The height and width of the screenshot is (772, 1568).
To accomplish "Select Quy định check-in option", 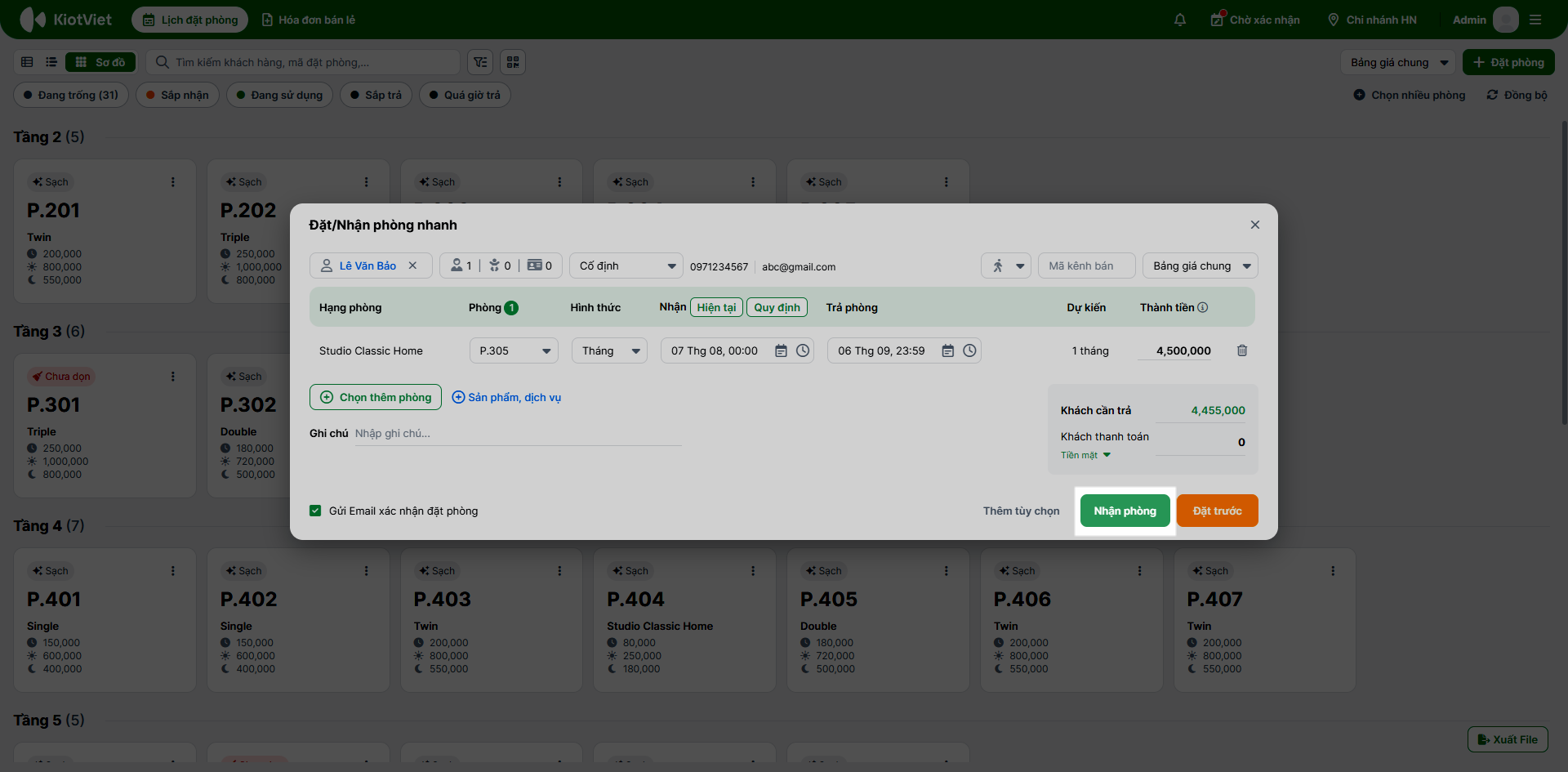I will [777, 307].
